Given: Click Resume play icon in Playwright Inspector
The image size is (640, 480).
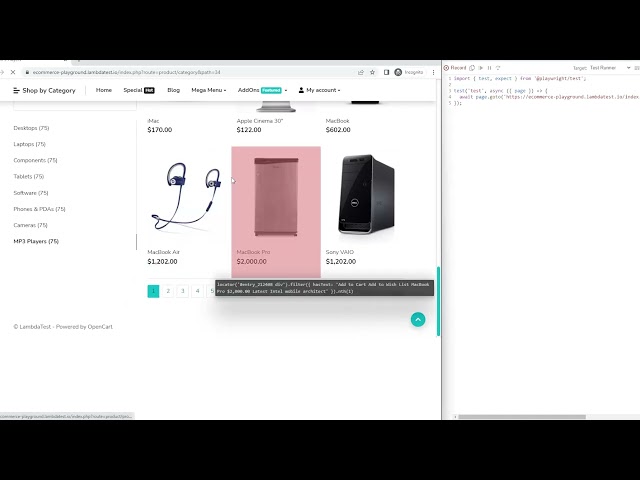Looking at the screenshot, I should click(x=481, y=68).
